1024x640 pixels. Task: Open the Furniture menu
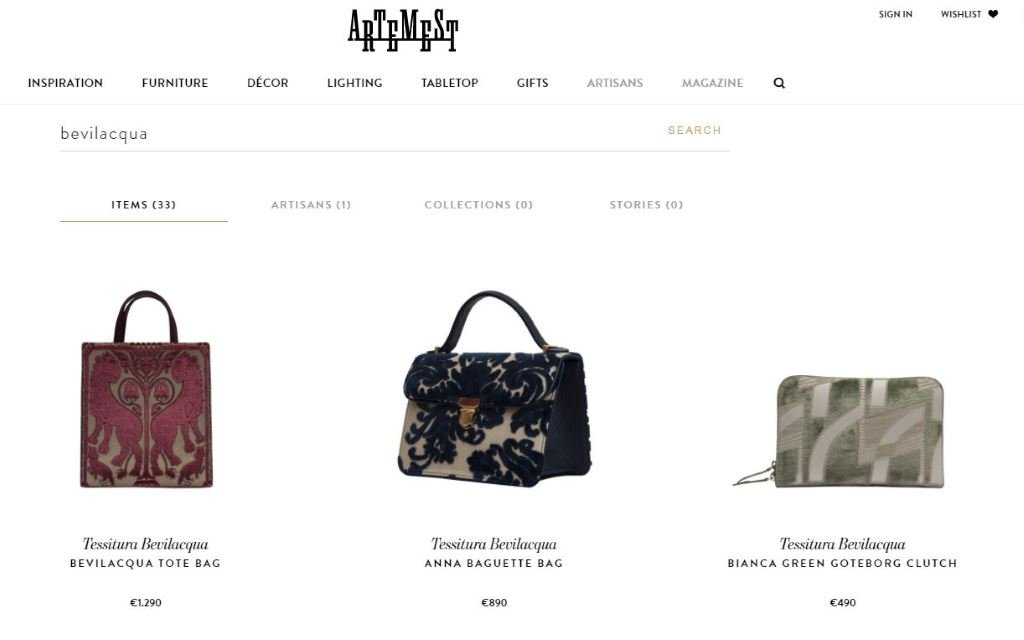tap(175, 83)
